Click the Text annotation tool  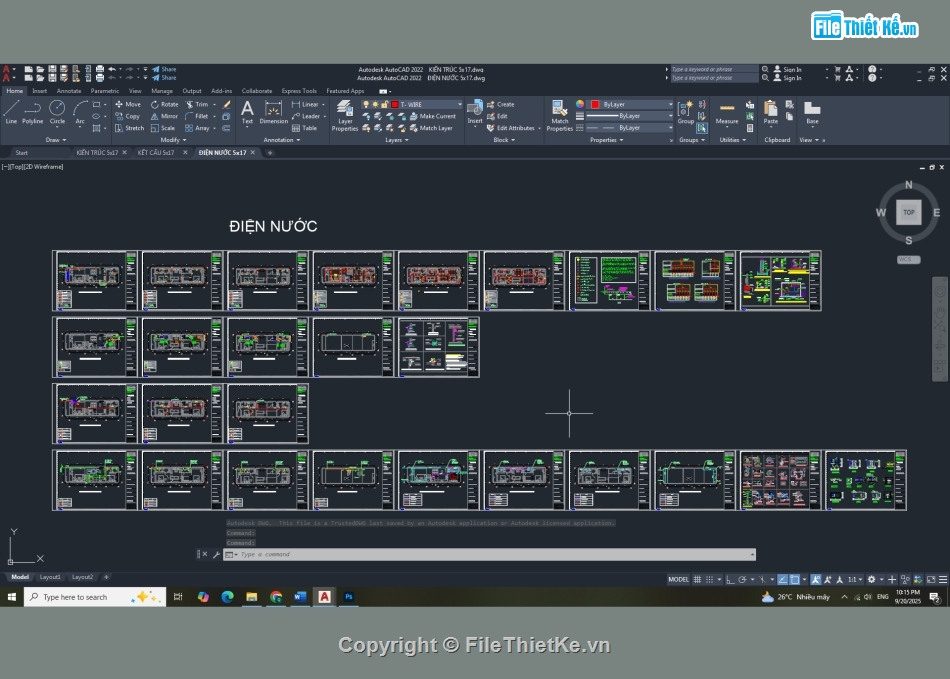247,112
